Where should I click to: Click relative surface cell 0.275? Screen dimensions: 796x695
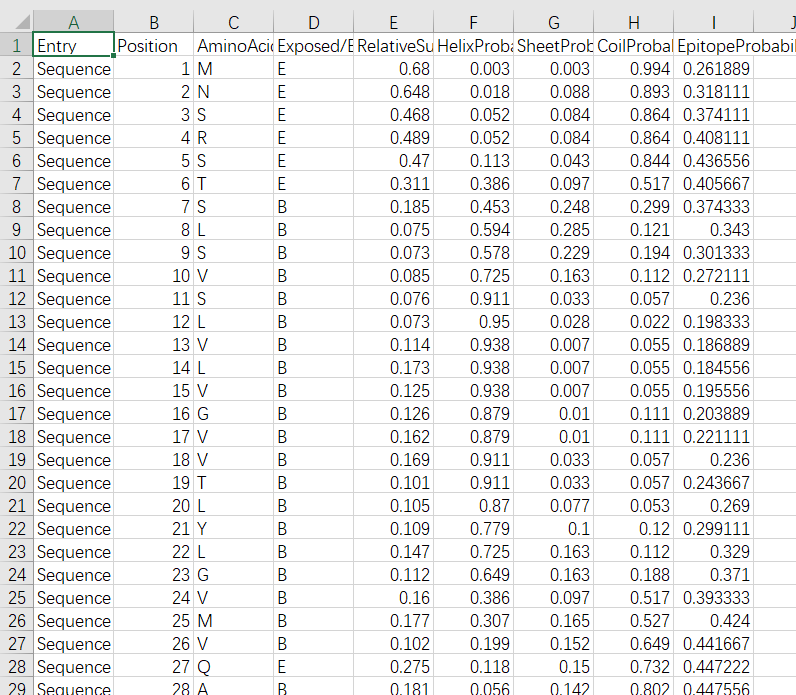(393, 667)
